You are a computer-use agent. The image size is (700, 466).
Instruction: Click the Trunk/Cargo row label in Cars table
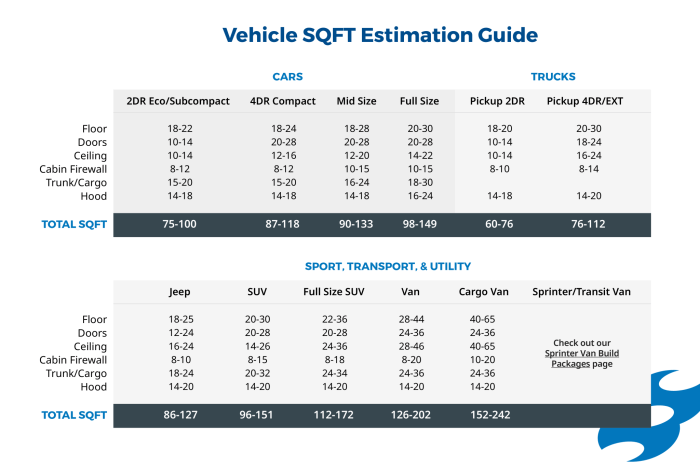pos(76,183)
